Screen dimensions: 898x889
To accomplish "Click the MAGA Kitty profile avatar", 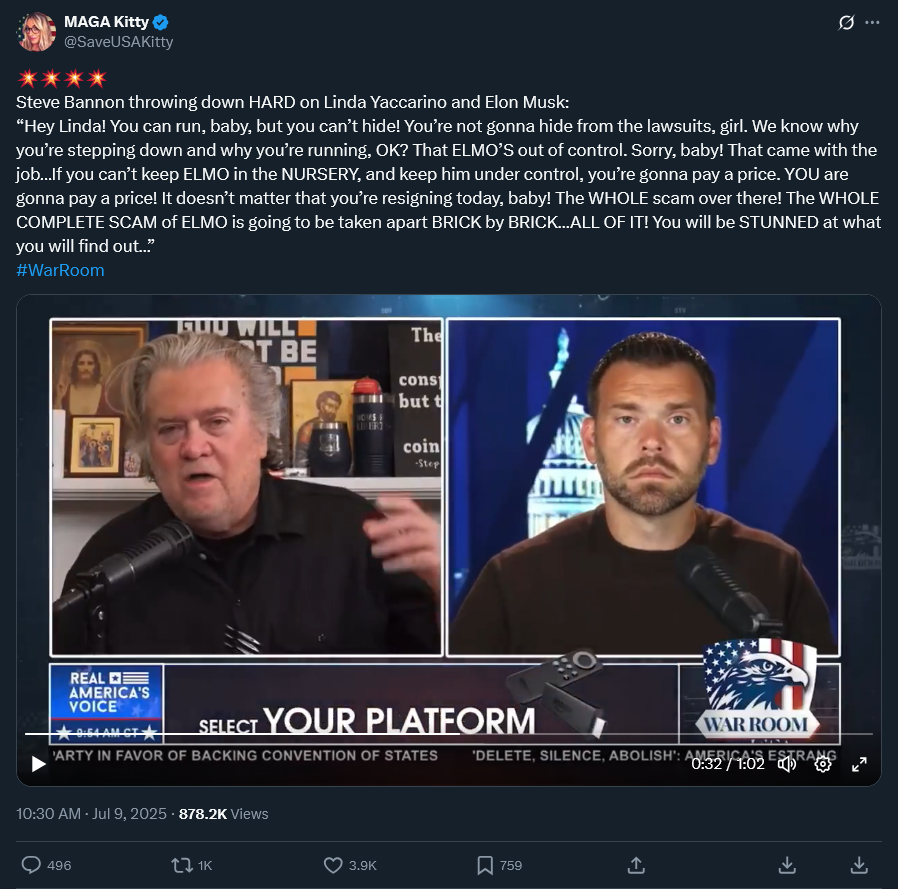I will coord(37,32).
